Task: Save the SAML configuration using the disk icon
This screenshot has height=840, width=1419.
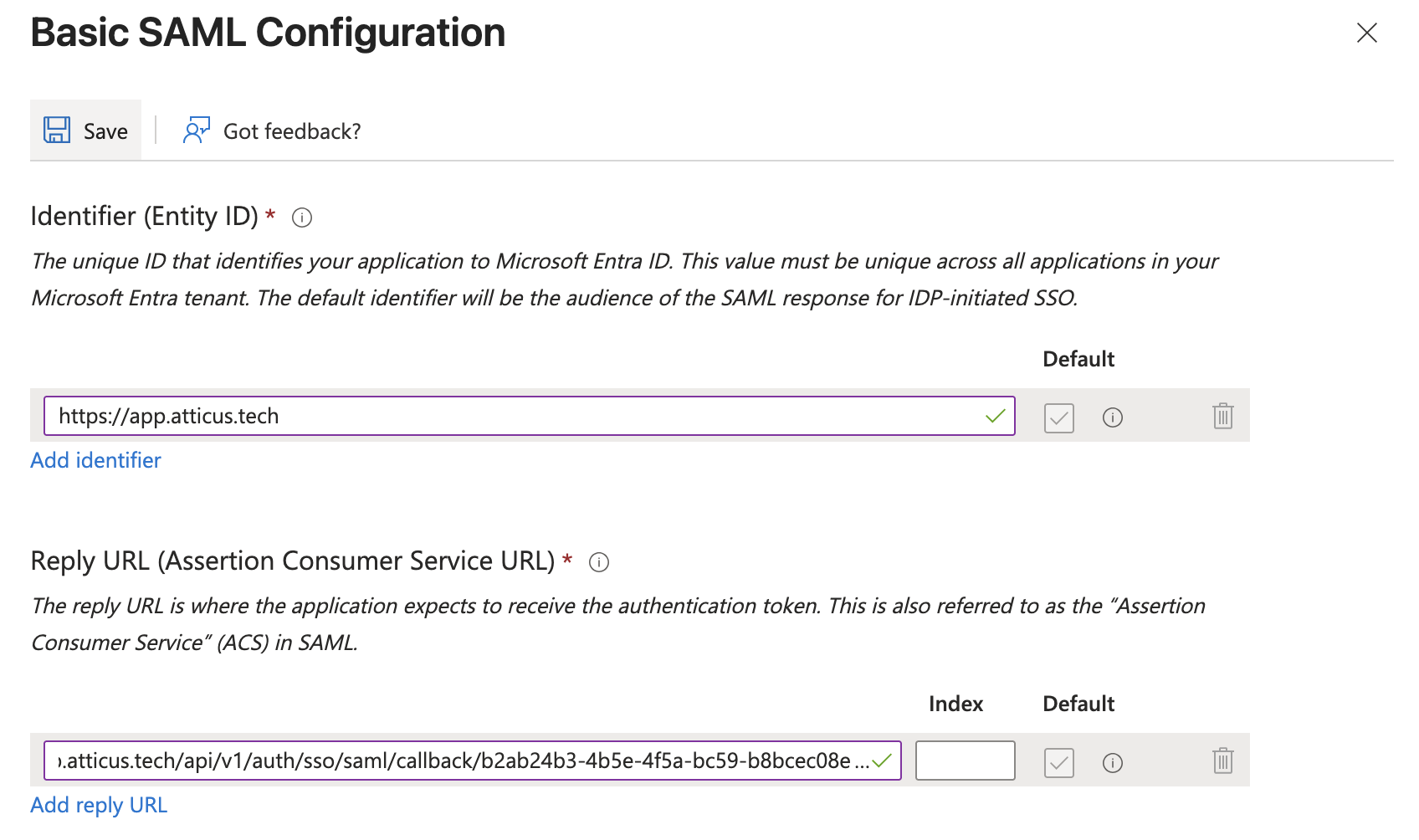Action: coord(55,130)
